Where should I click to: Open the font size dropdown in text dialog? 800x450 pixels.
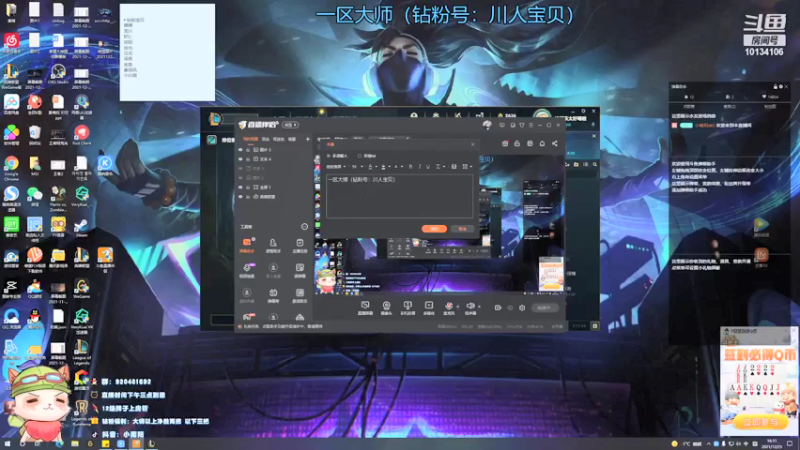click(x=357, y=166)
